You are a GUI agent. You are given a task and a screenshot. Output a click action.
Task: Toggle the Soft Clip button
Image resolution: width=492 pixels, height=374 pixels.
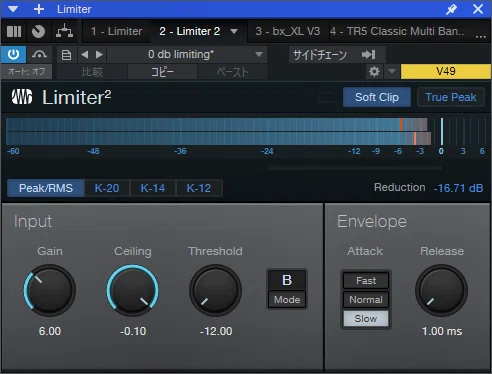(377, 97)
